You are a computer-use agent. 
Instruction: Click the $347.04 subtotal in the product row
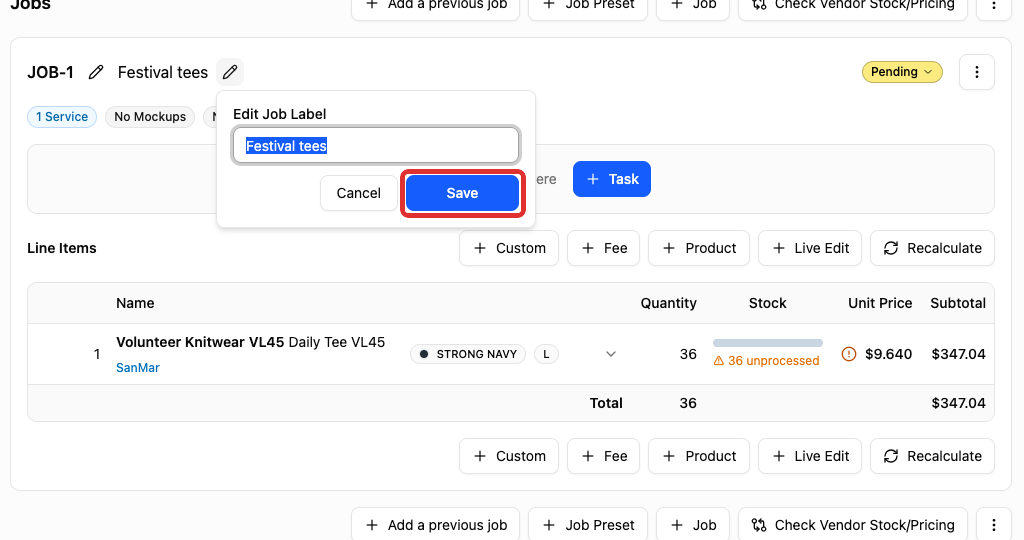(958, 354)
